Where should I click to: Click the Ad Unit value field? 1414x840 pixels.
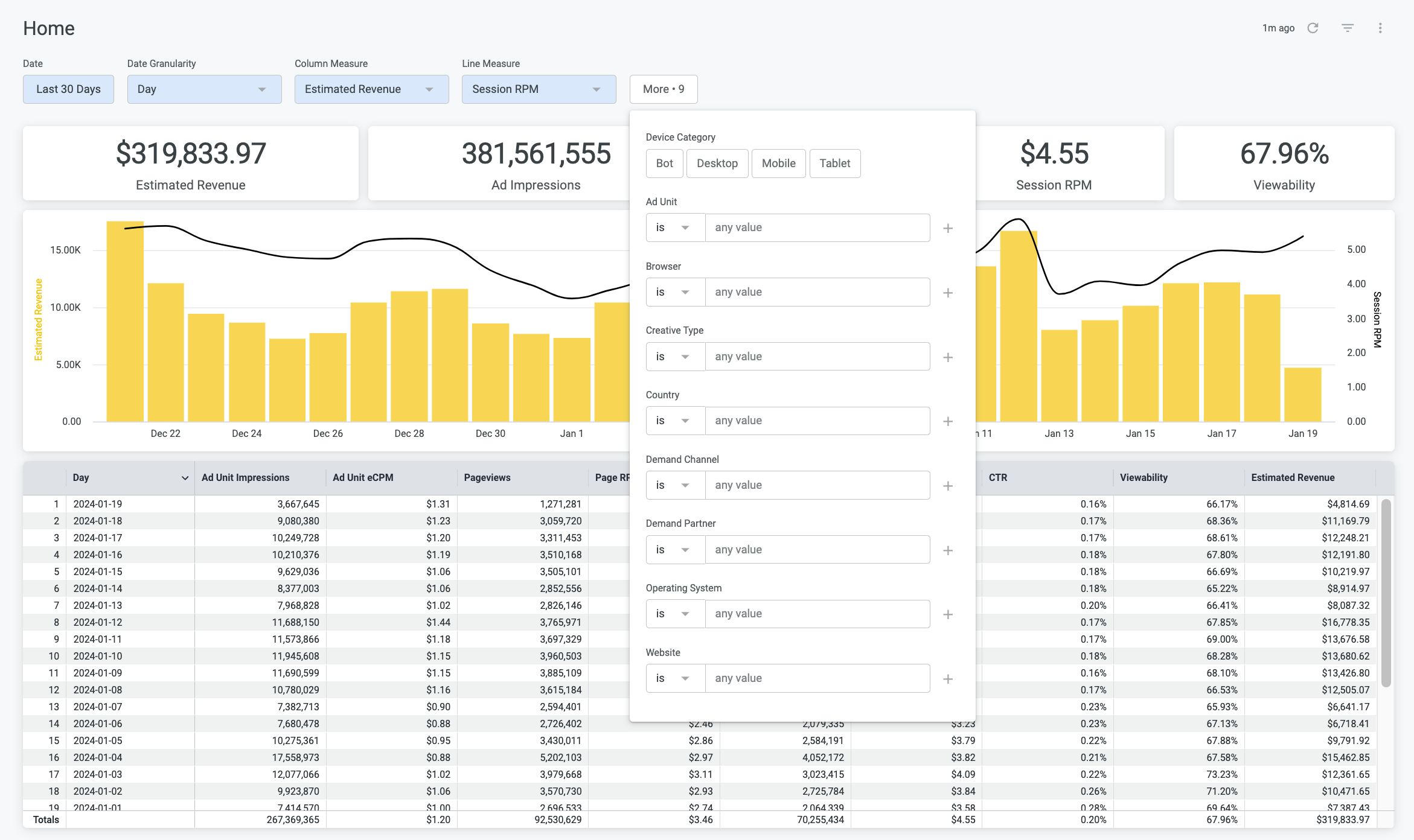pyautogui.click(x=817, y=227)
